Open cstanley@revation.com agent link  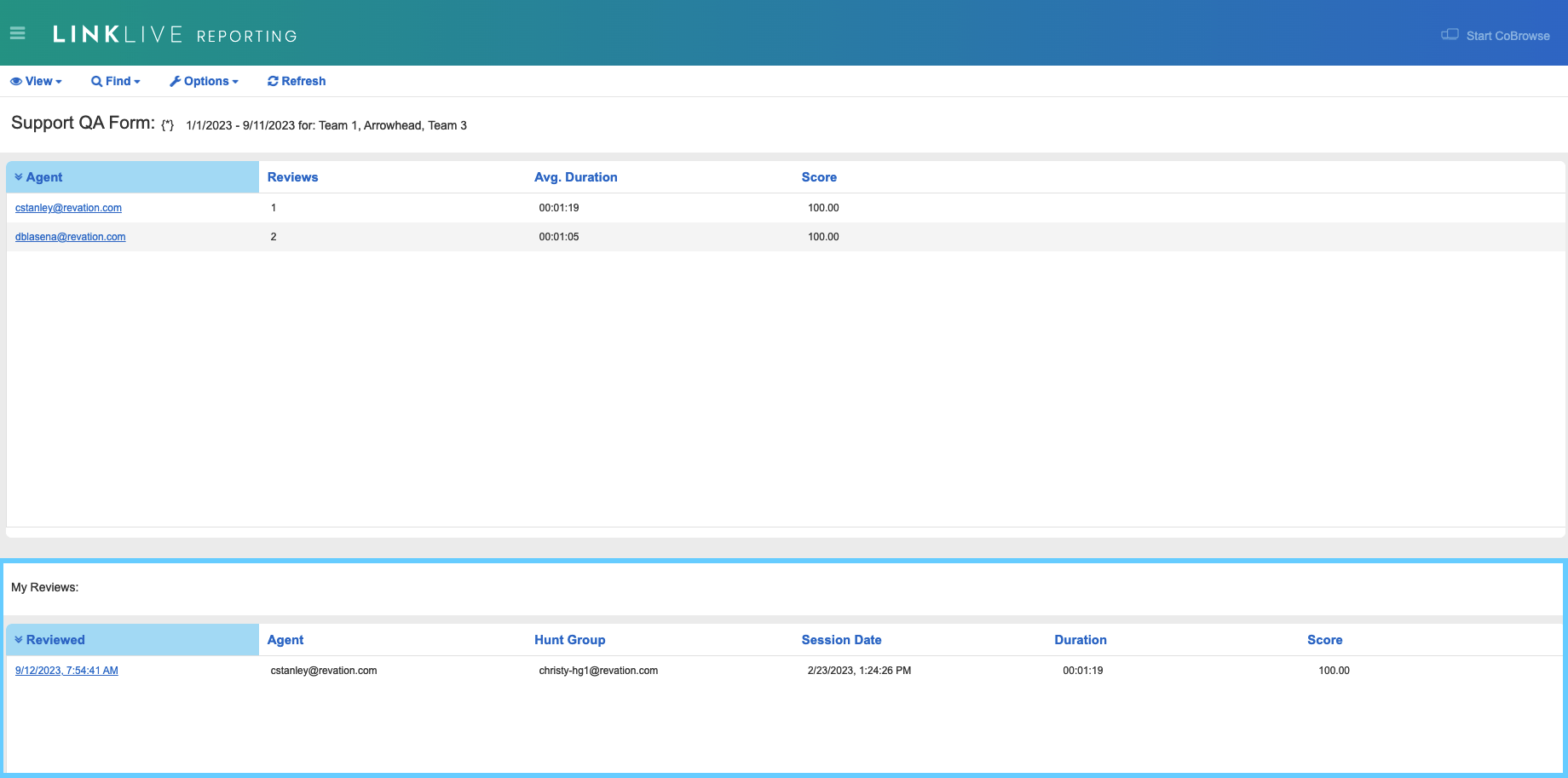(68, 208)
